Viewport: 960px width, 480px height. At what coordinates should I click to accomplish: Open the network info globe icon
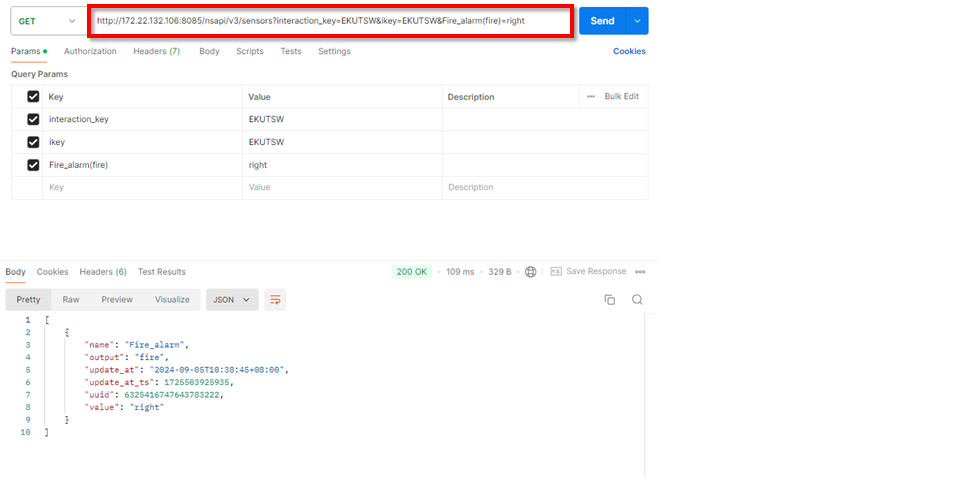531,272
